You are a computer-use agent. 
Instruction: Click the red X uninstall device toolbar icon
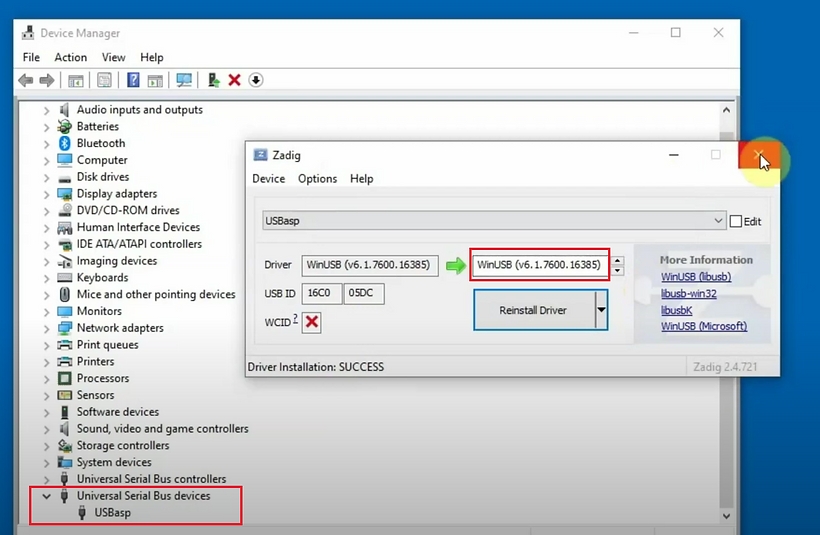(x=234, y=80)
